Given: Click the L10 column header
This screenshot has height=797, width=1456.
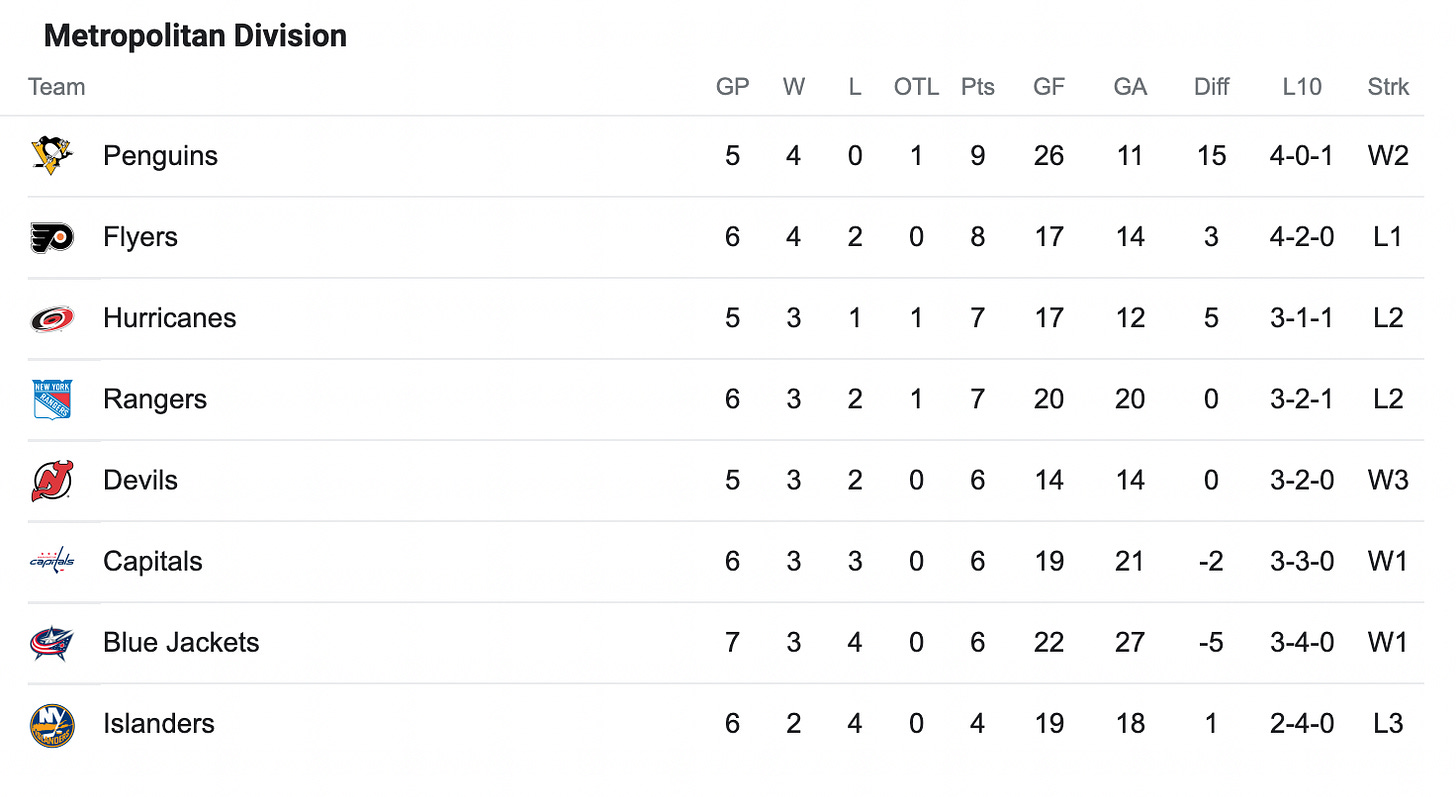Looking at the screenshot, I should [x=1302, y=87].
